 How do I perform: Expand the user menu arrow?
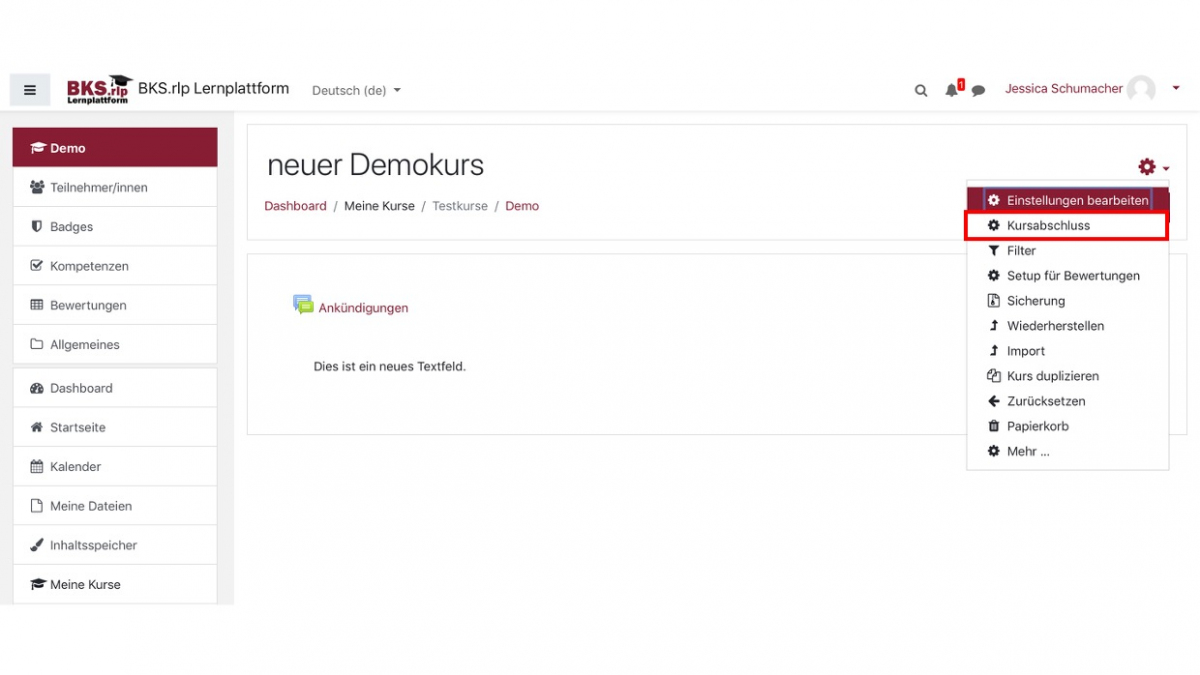click(1176, 88)
